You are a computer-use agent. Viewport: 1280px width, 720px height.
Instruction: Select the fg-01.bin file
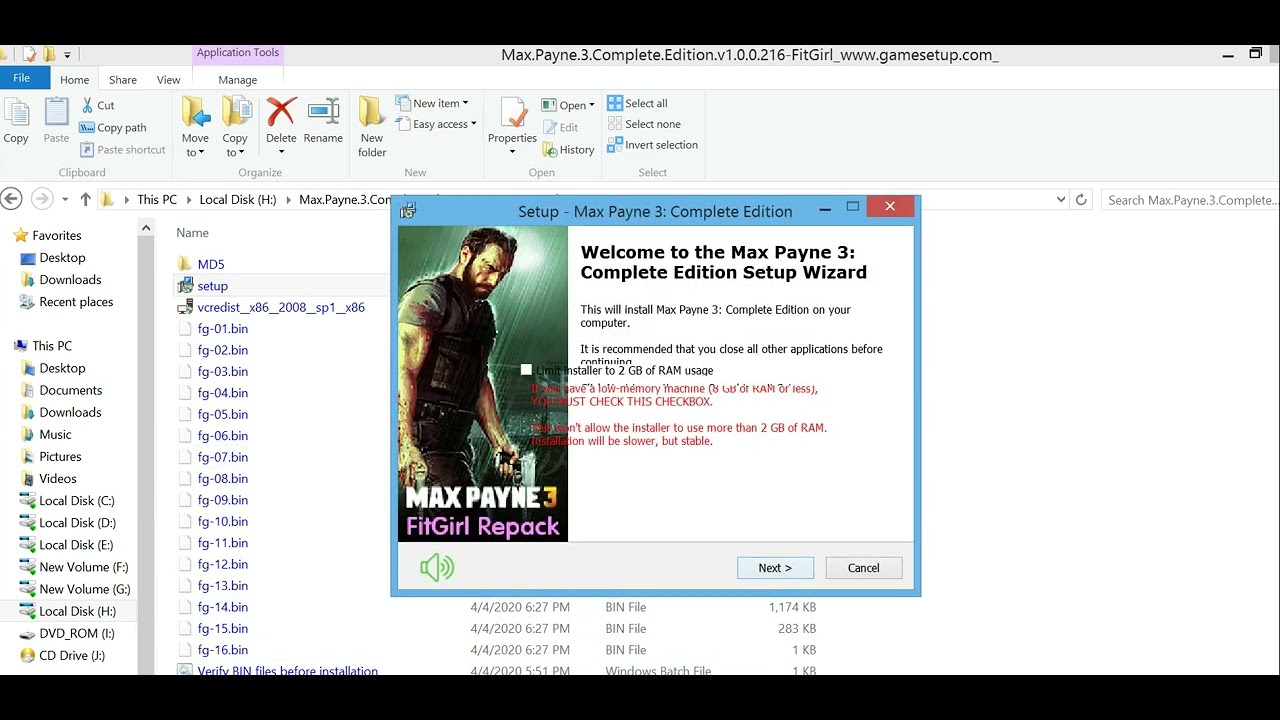[223, 328]
